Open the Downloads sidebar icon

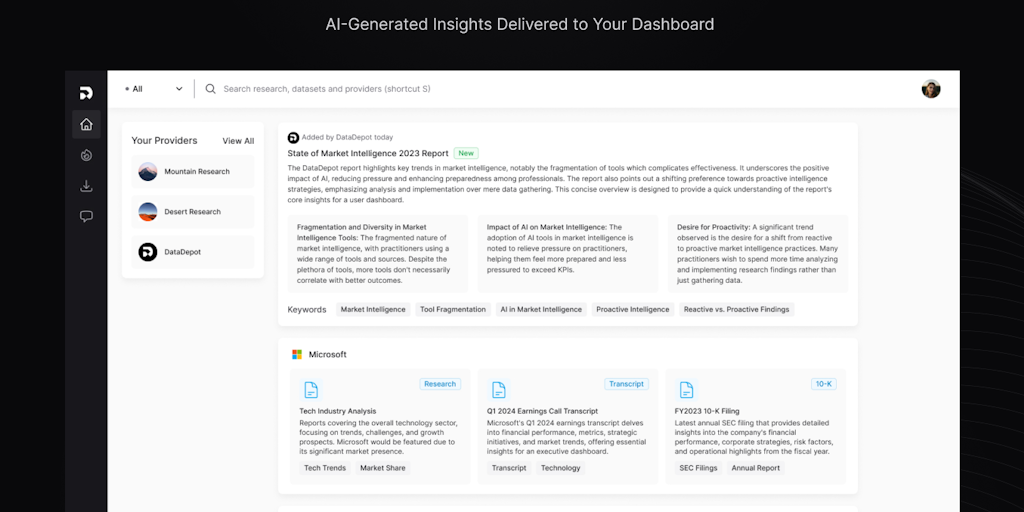point(86,186)
